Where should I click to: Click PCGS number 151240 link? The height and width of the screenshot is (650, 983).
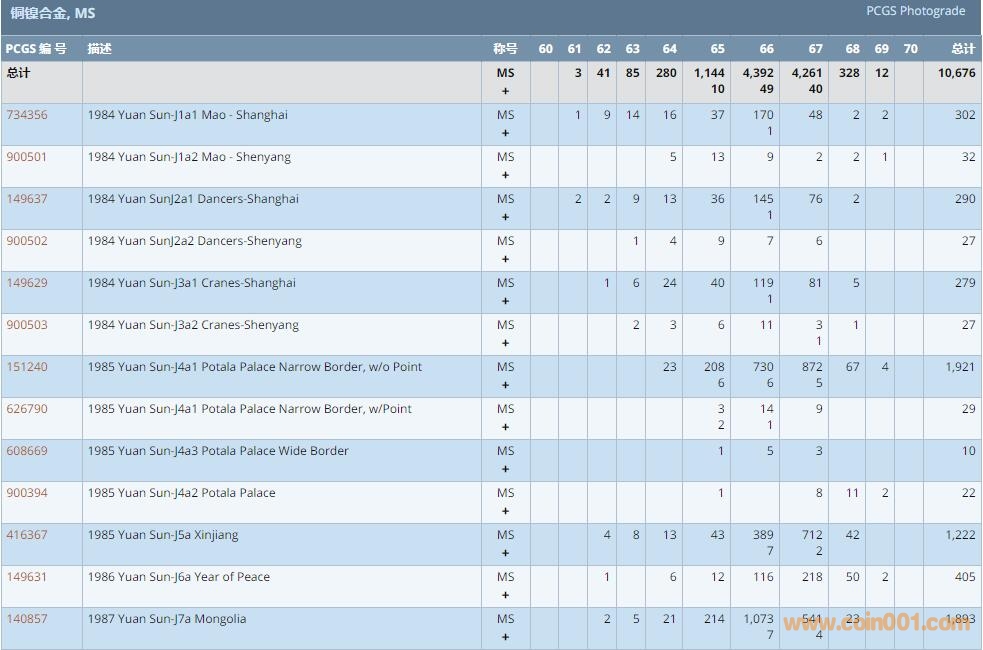pos(27,367)
